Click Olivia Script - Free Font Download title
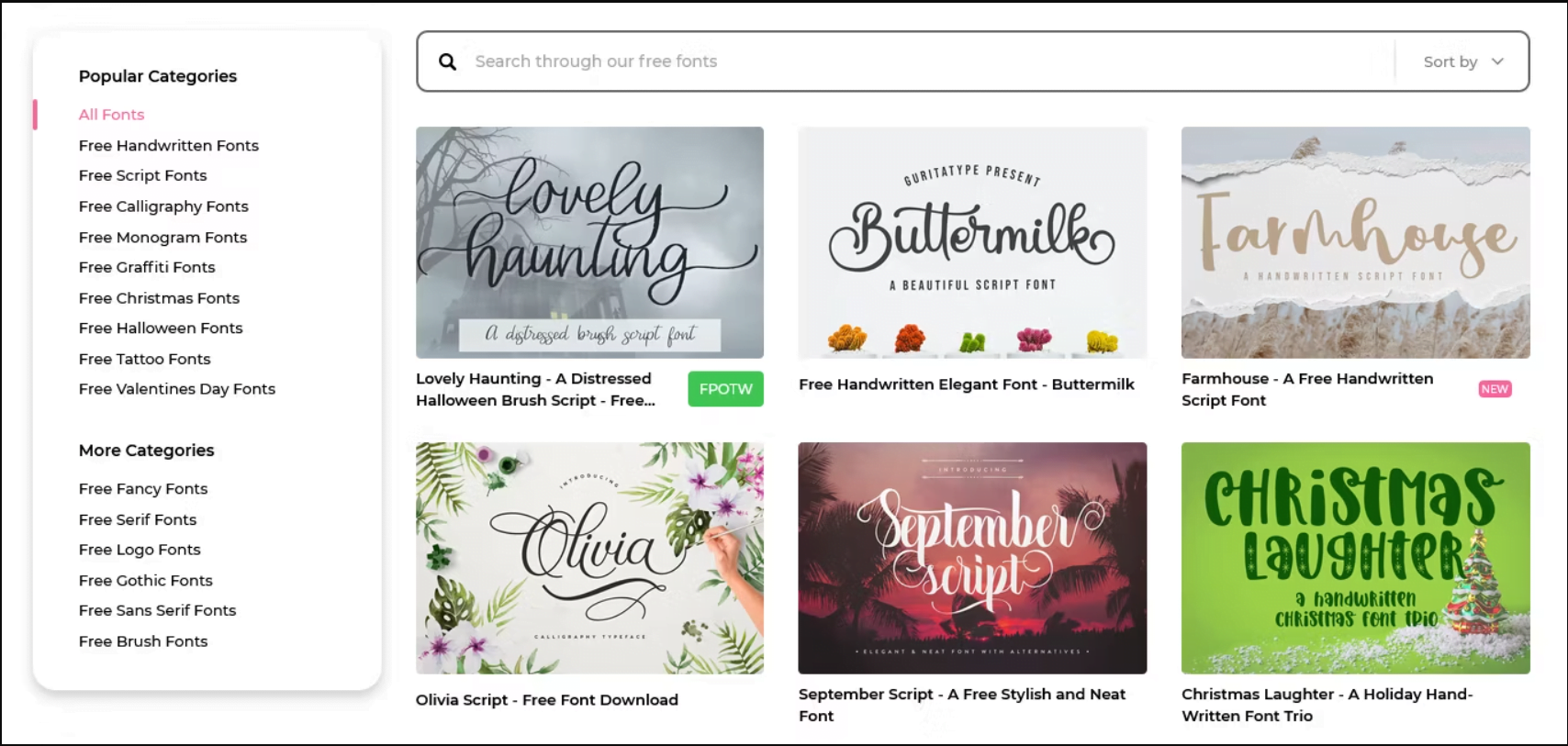Screen dimensions: 1568x746 547,700
